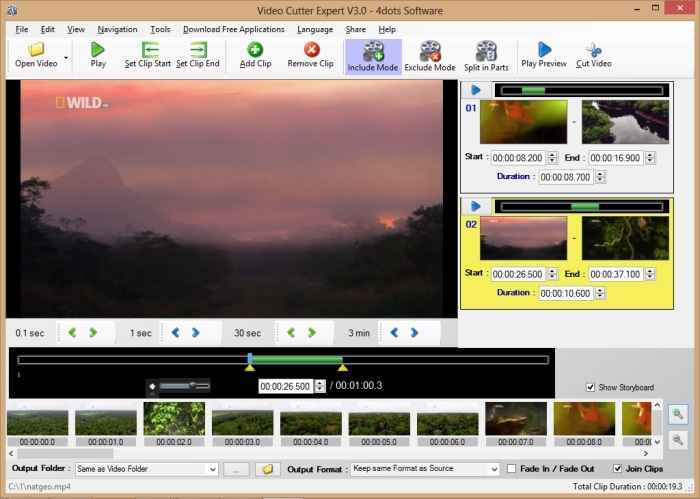Screen dimensions: 700x499
Task: Switch to Exclude Mode
Action: (430, 56)
